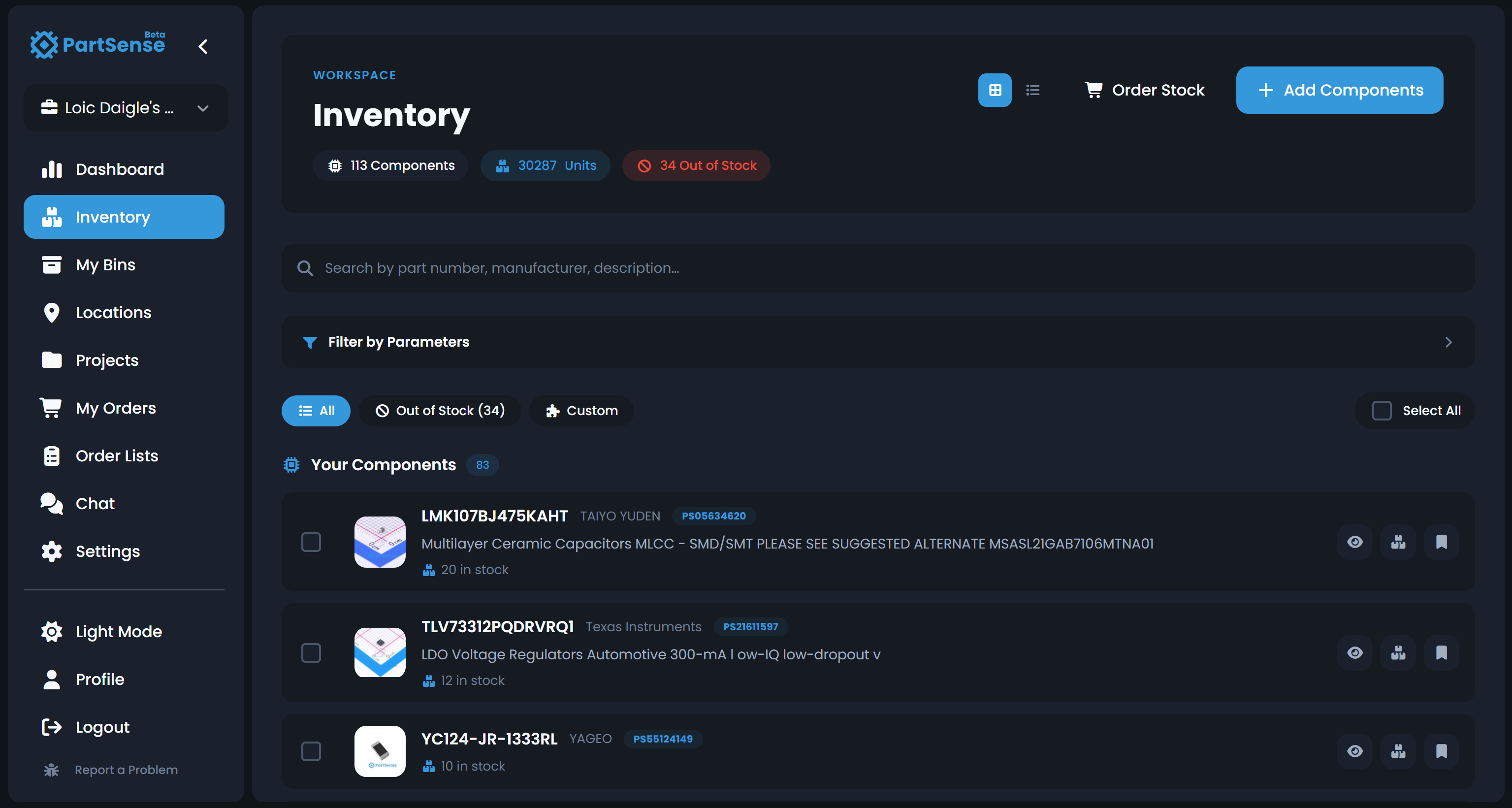This screenshot has width=1512, height=808.
Task: Check the Select All checkbox
Action: pos(1382,411)
